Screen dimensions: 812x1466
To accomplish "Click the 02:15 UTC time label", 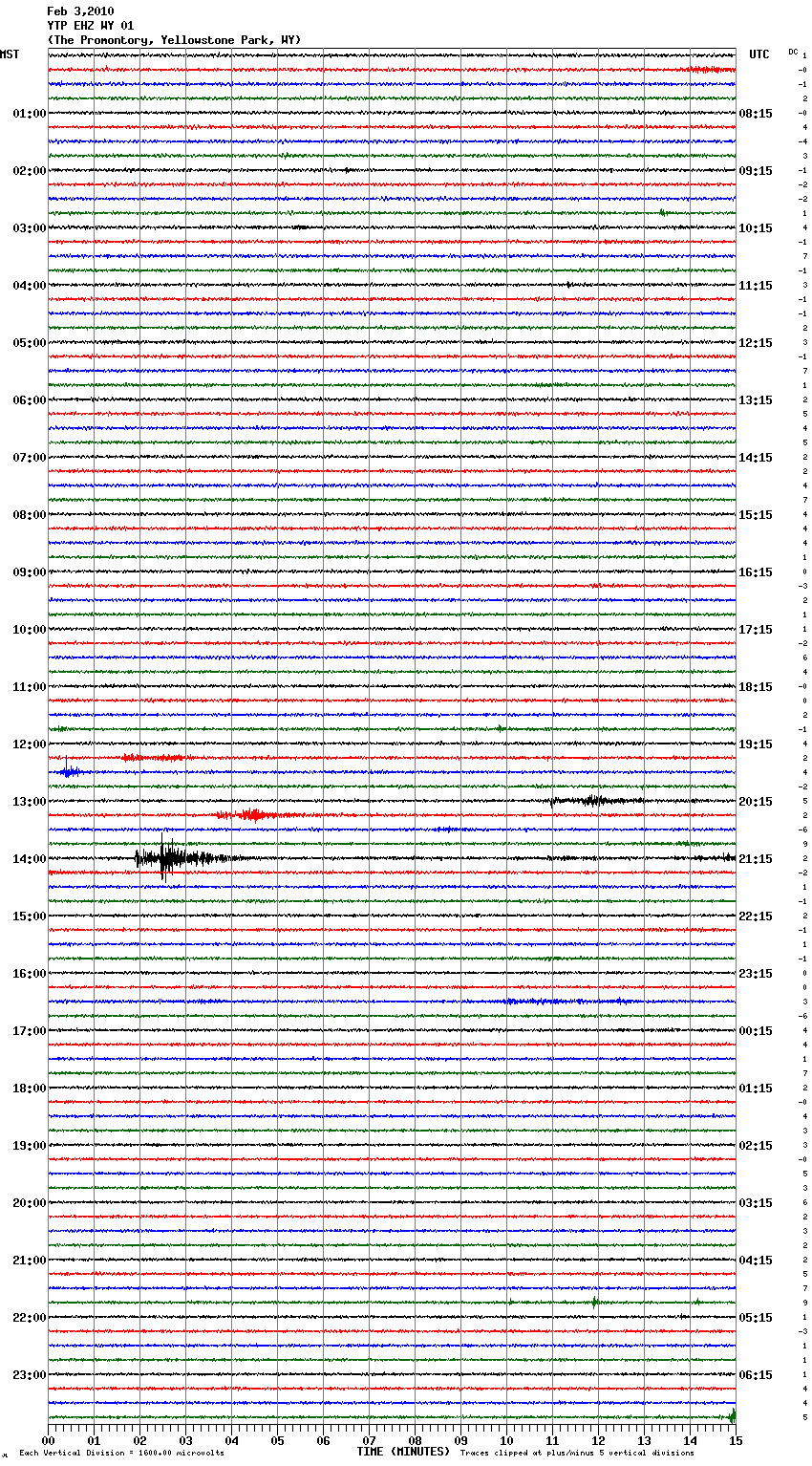I will [756, 1146].
